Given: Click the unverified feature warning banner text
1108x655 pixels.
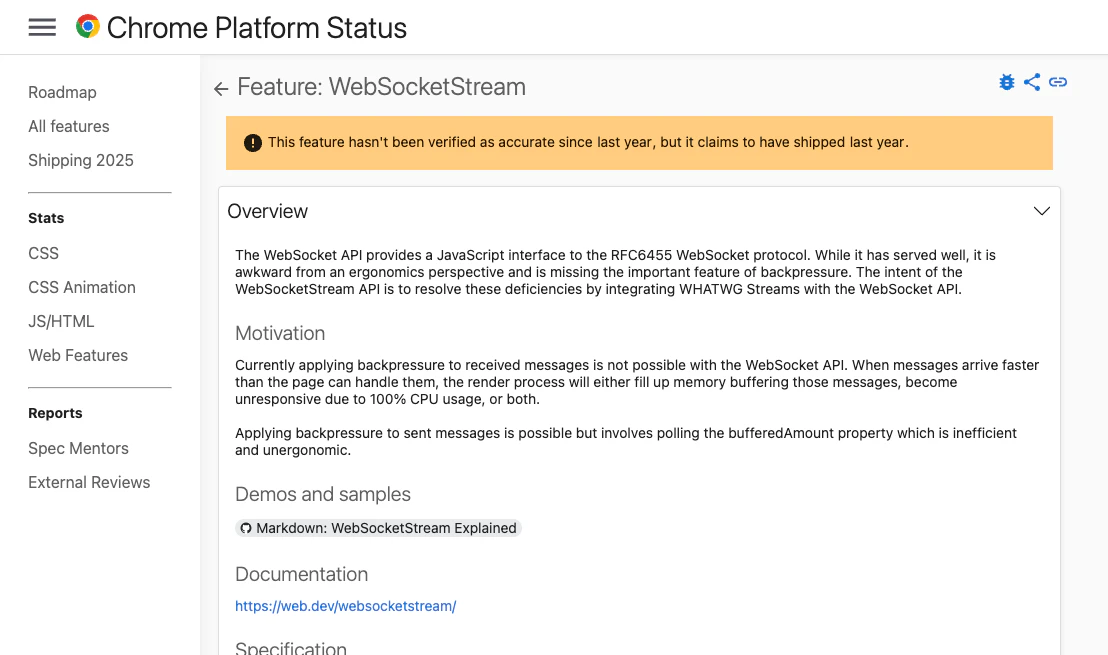Looking at the screenshot, I should tap(588, 143).
